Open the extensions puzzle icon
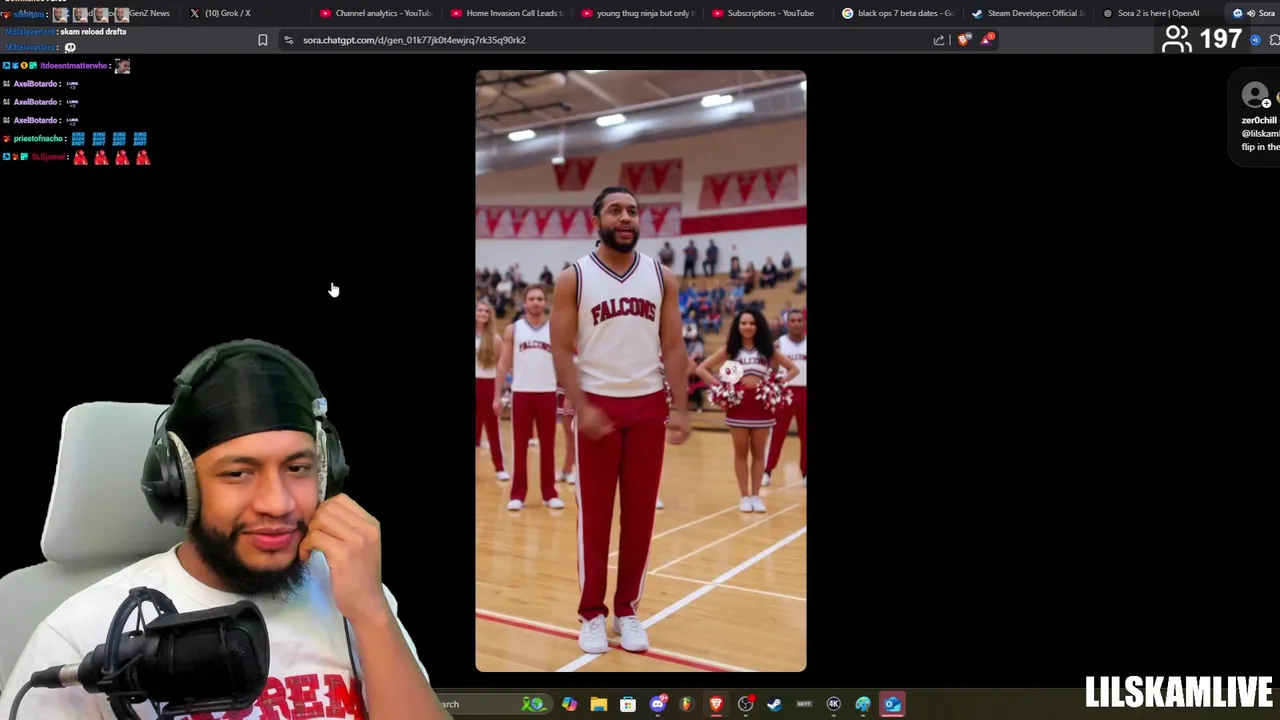The width and height of the screenshot is (1280, 720). [1275, 40]
